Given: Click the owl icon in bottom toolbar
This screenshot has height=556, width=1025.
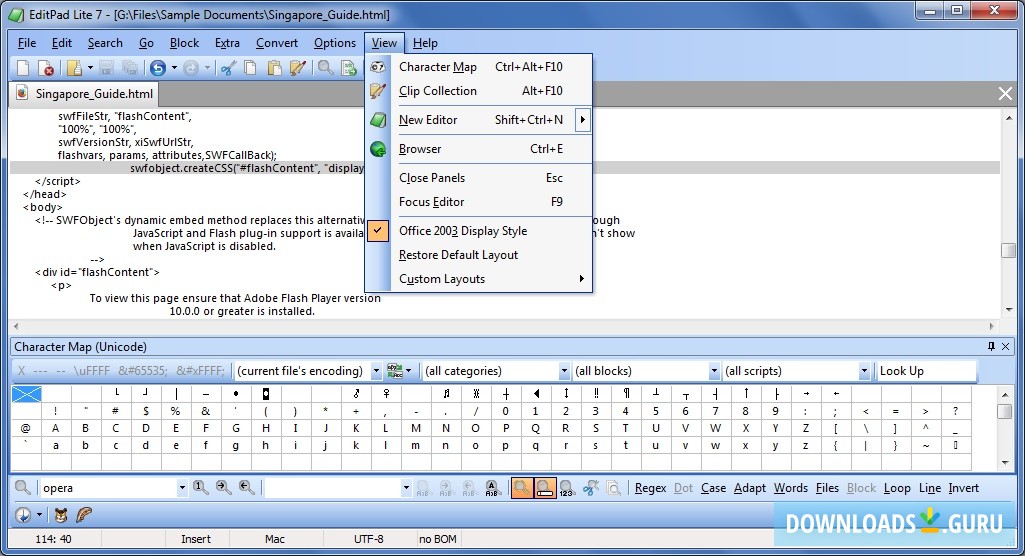Looking at the screenshot, I should [x=61, y=515].
